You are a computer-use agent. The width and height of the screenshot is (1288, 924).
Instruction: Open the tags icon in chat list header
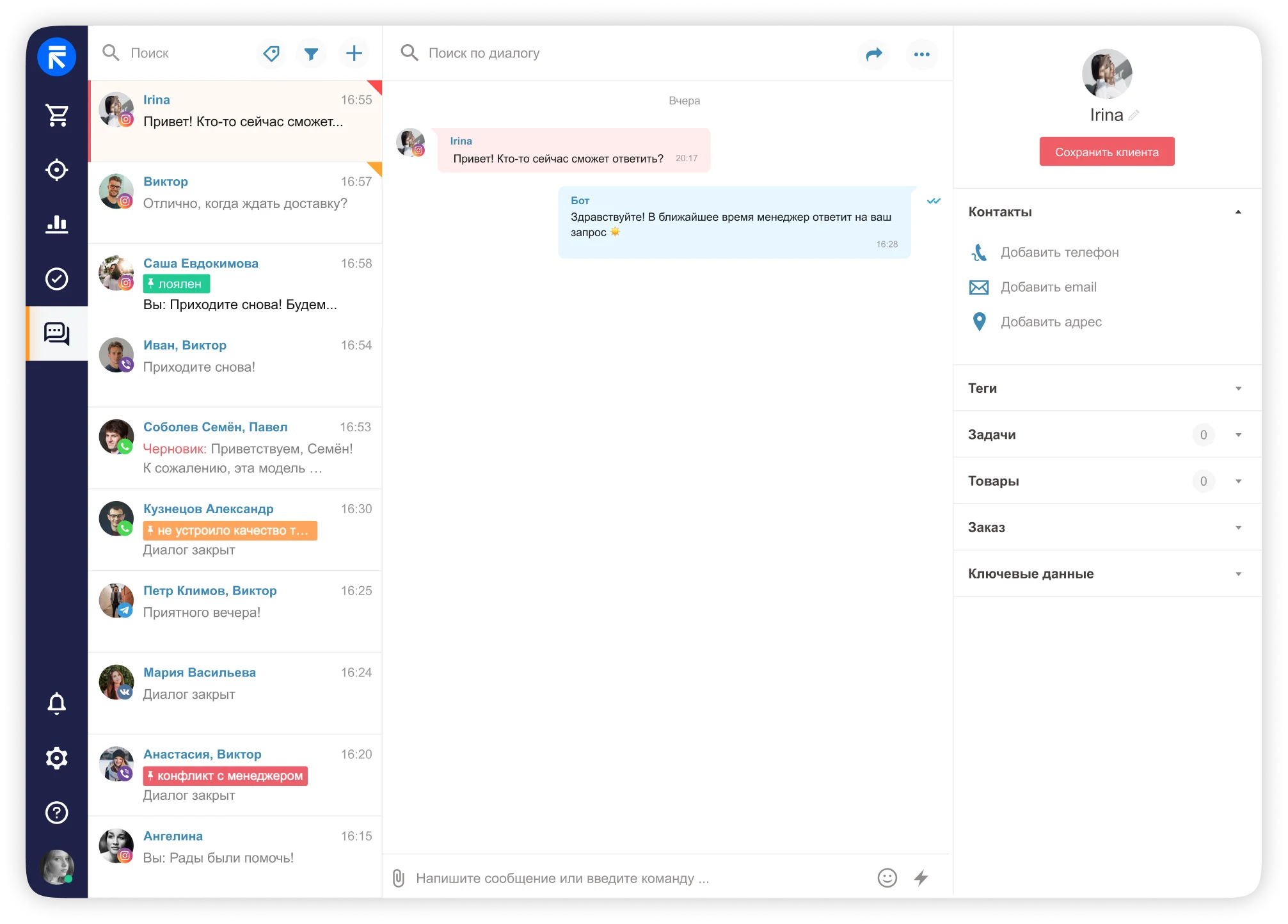271,54
